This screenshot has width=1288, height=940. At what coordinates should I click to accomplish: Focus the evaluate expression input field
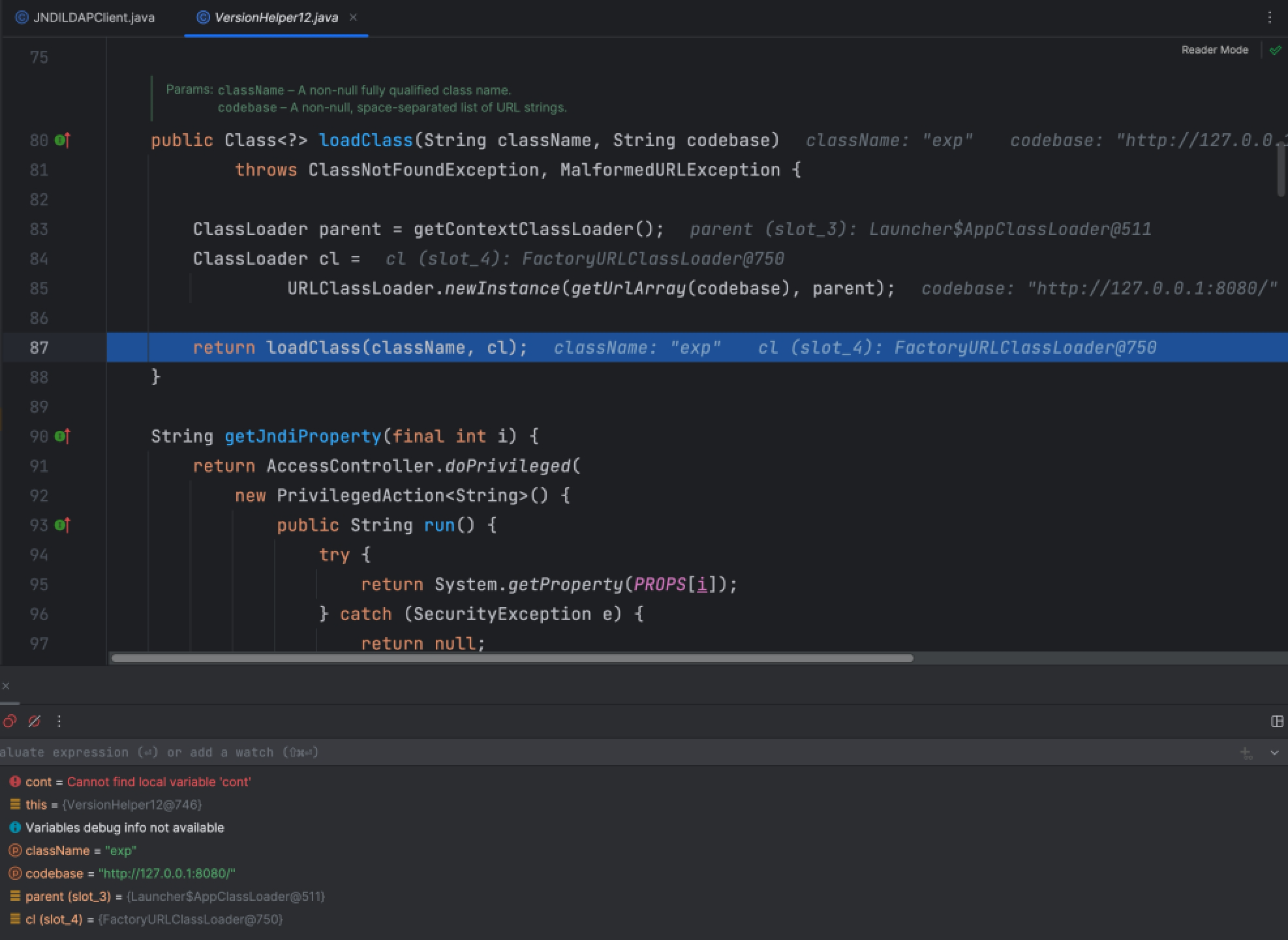click(613, 753)
